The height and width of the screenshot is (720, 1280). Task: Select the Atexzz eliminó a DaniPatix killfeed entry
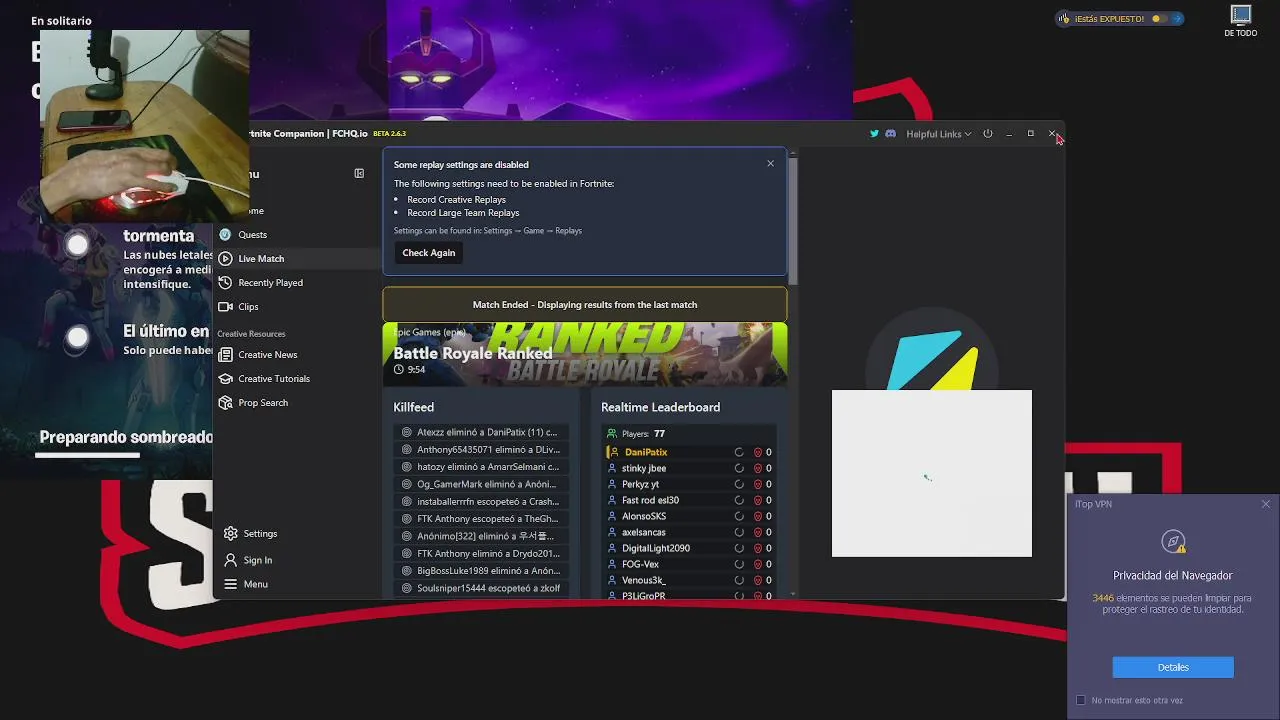481,433
